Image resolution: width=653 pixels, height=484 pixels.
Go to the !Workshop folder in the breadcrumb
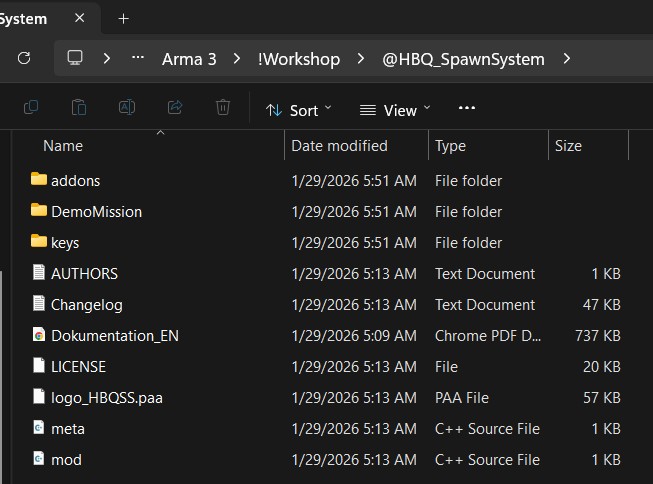[299, 59]
